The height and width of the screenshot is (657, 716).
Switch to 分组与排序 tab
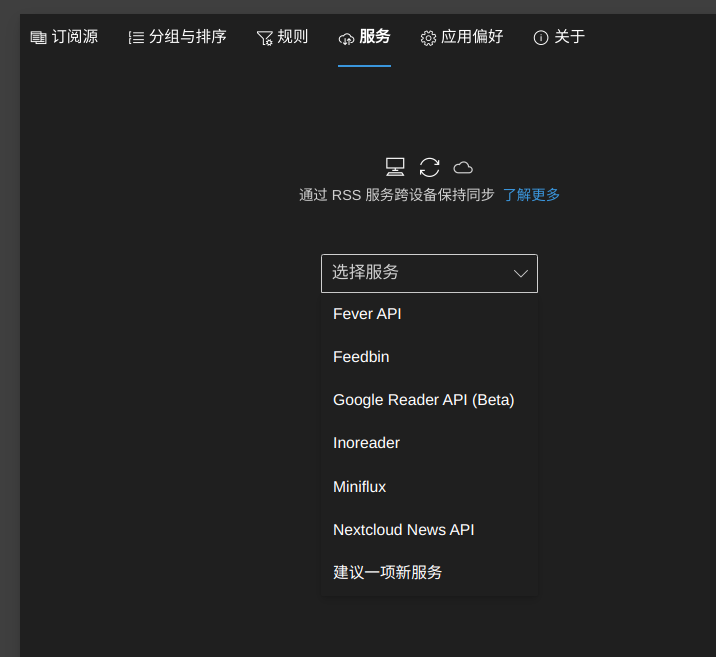pyautogui.click(x=177, y=37)
